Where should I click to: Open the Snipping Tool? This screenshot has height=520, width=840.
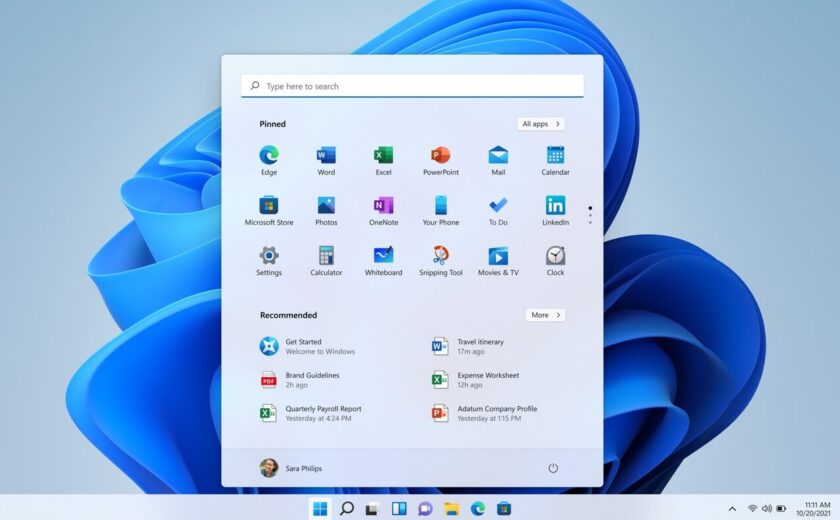point(441,261)
